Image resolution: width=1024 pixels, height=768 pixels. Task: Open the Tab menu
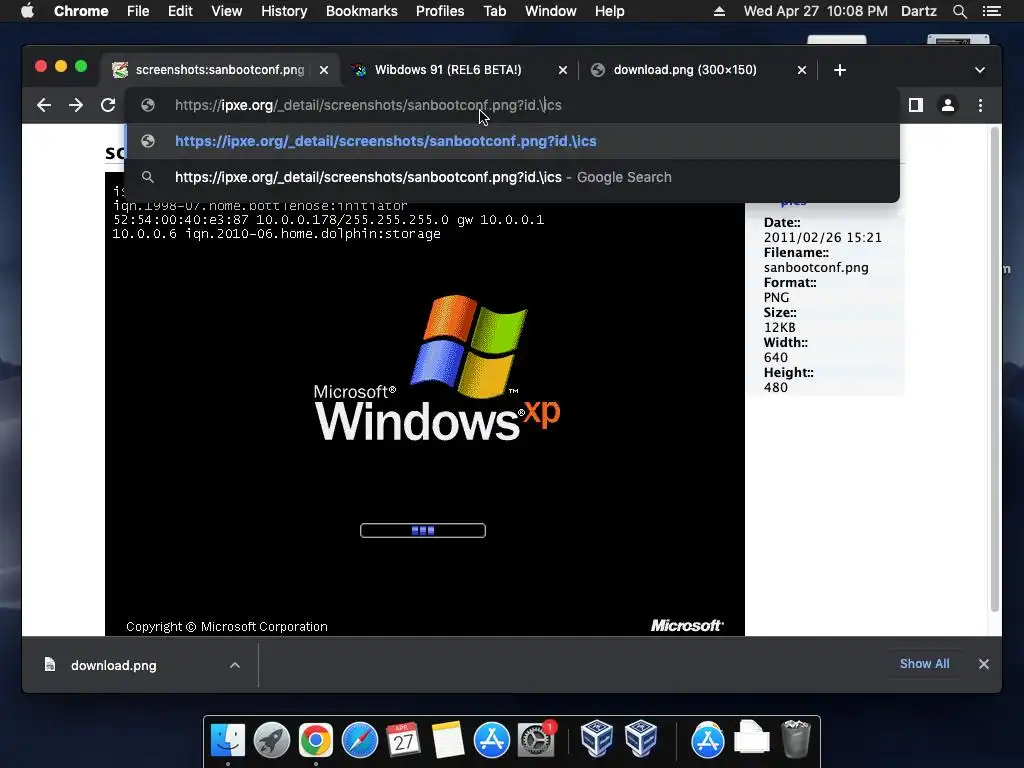[x=494, y=11]
